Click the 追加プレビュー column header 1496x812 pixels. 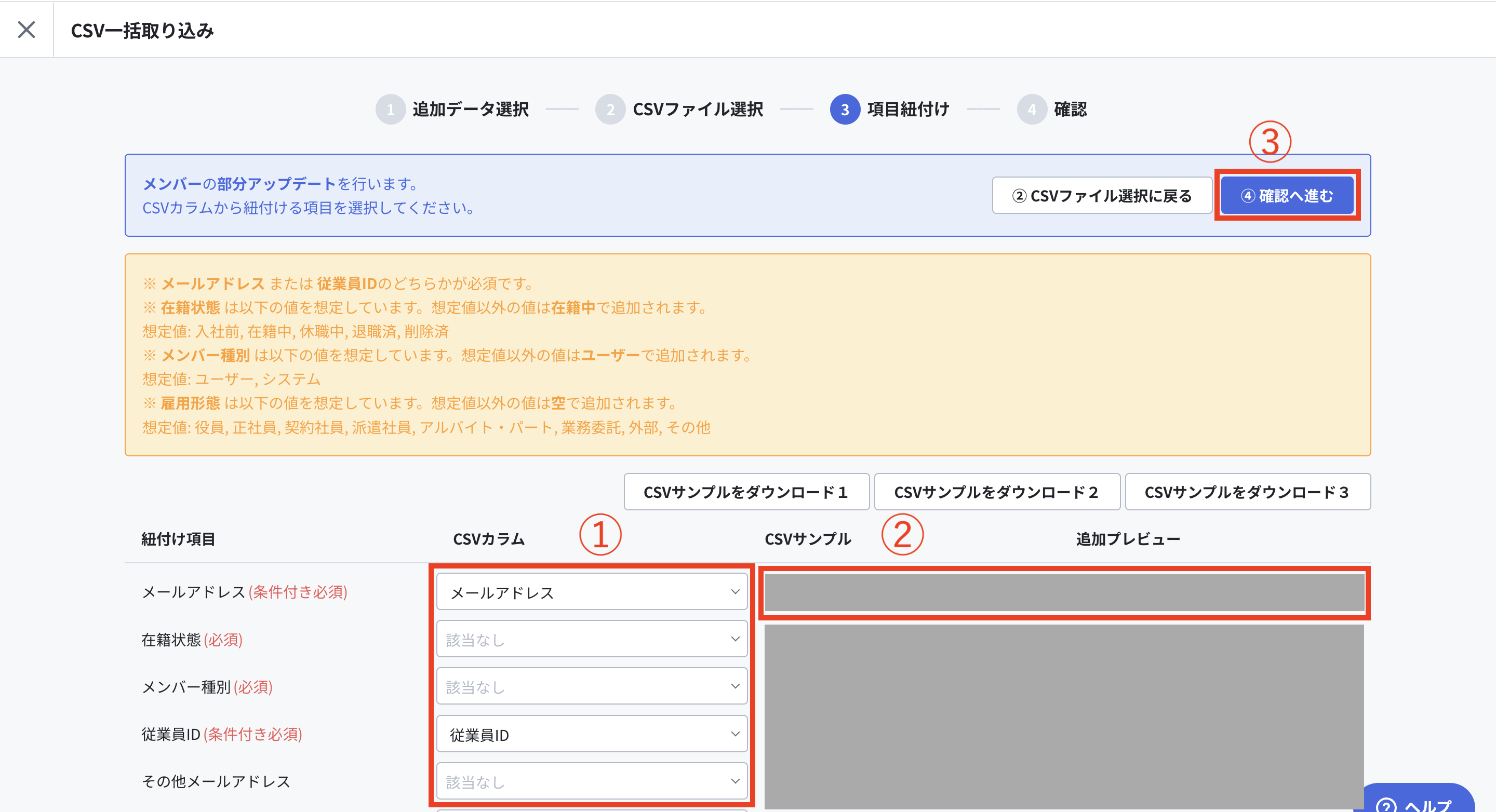tap(1128, 539)
